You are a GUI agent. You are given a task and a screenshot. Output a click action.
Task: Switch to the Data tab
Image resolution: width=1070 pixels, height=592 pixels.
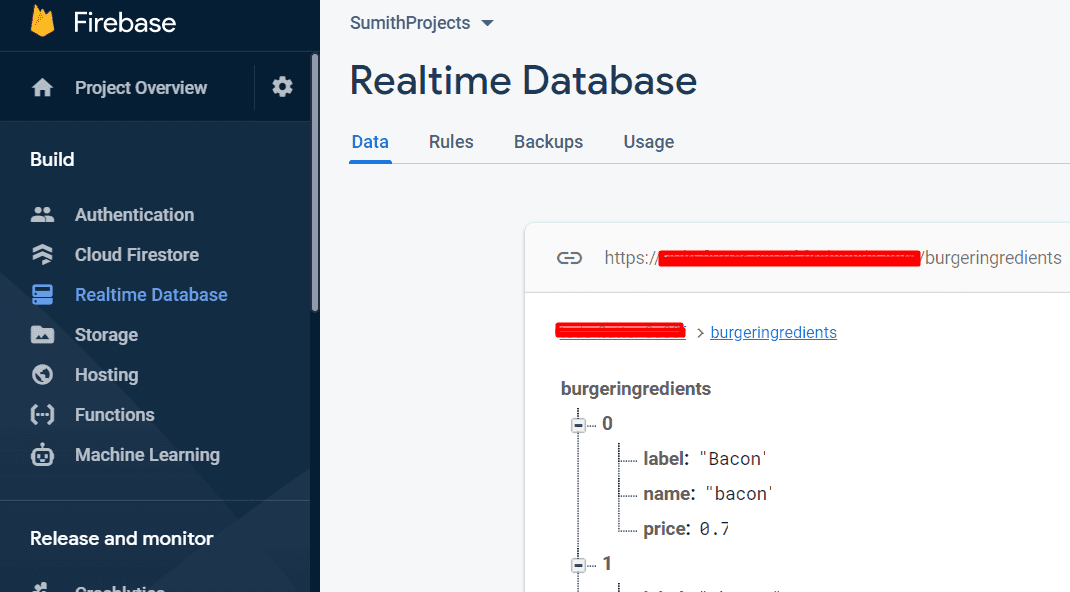[x=370, y=142]
